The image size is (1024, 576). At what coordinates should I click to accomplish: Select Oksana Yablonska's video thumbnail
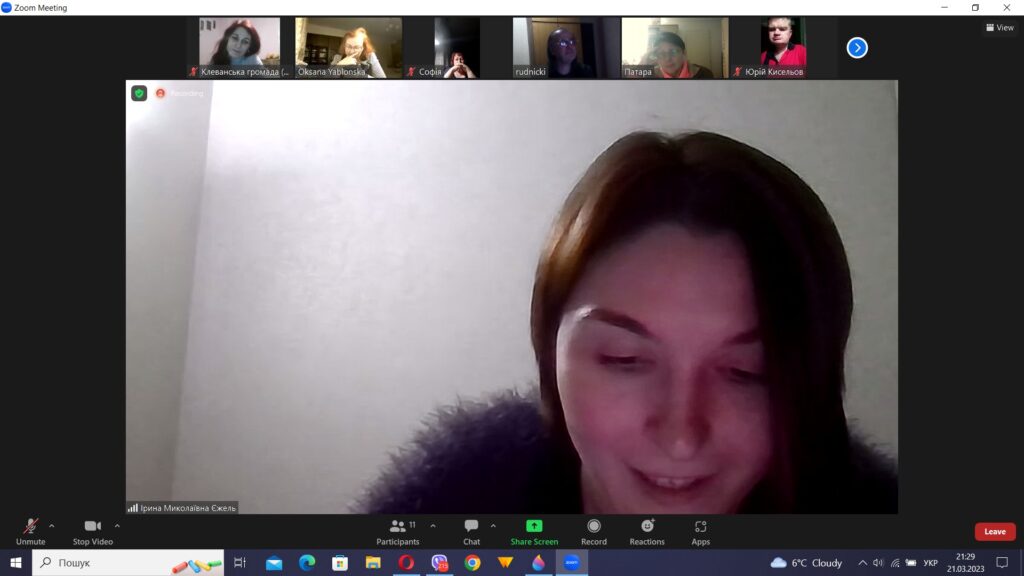pyautogui.click(x=348, y=47)
